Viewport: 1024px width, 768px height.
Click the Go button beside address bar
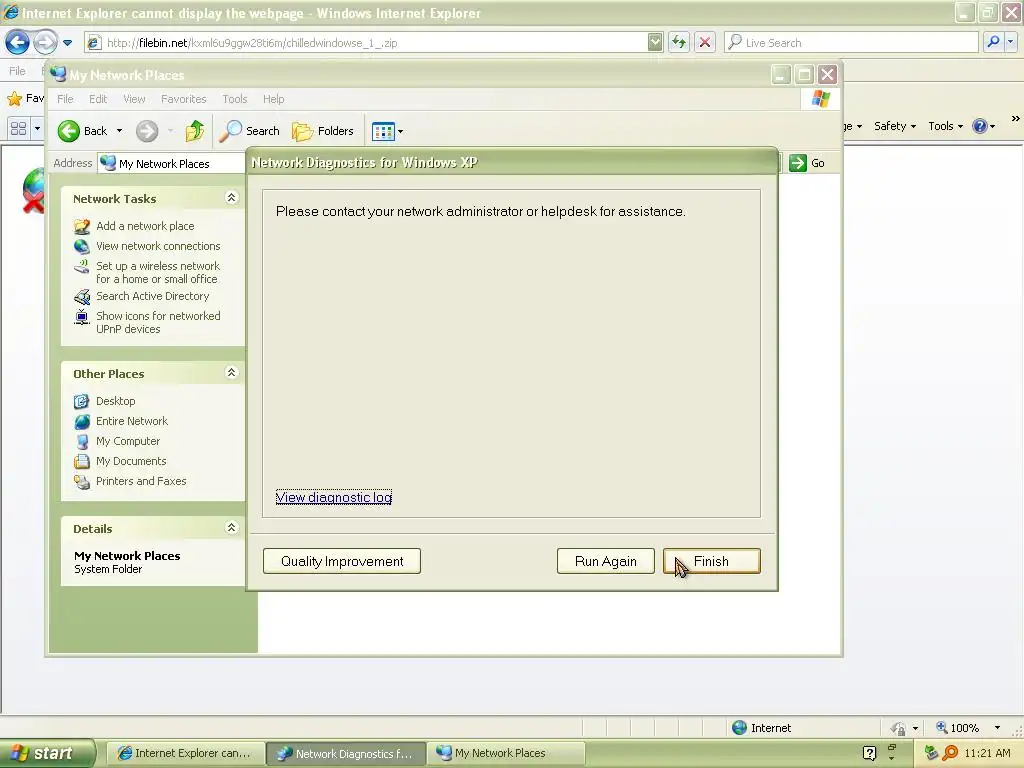point(807,163)
